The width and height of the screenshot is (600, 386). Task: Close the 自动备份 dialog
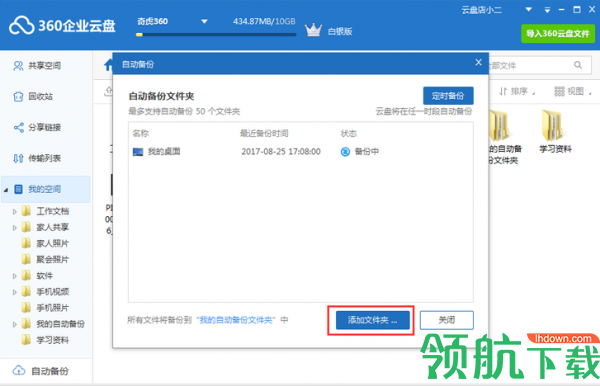point(478,62)
